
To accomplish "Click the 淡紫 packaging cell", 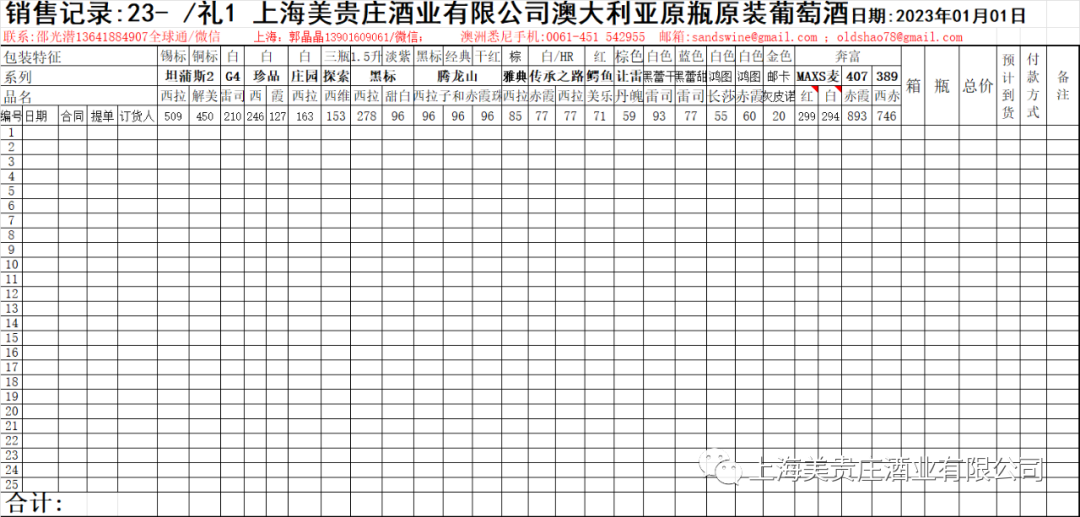I will click(x=399, y=57).
